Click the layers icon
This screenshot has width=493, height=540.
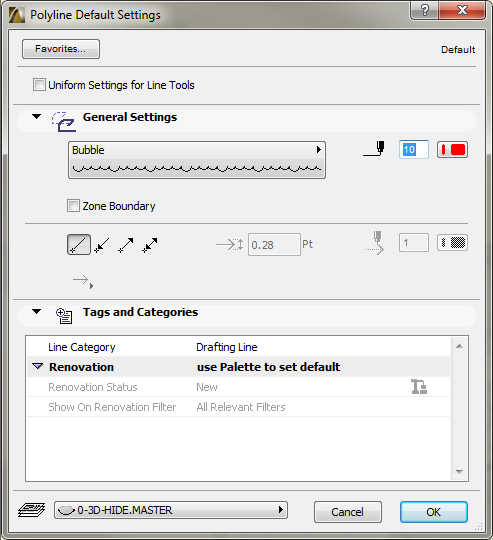coord(31,510)
